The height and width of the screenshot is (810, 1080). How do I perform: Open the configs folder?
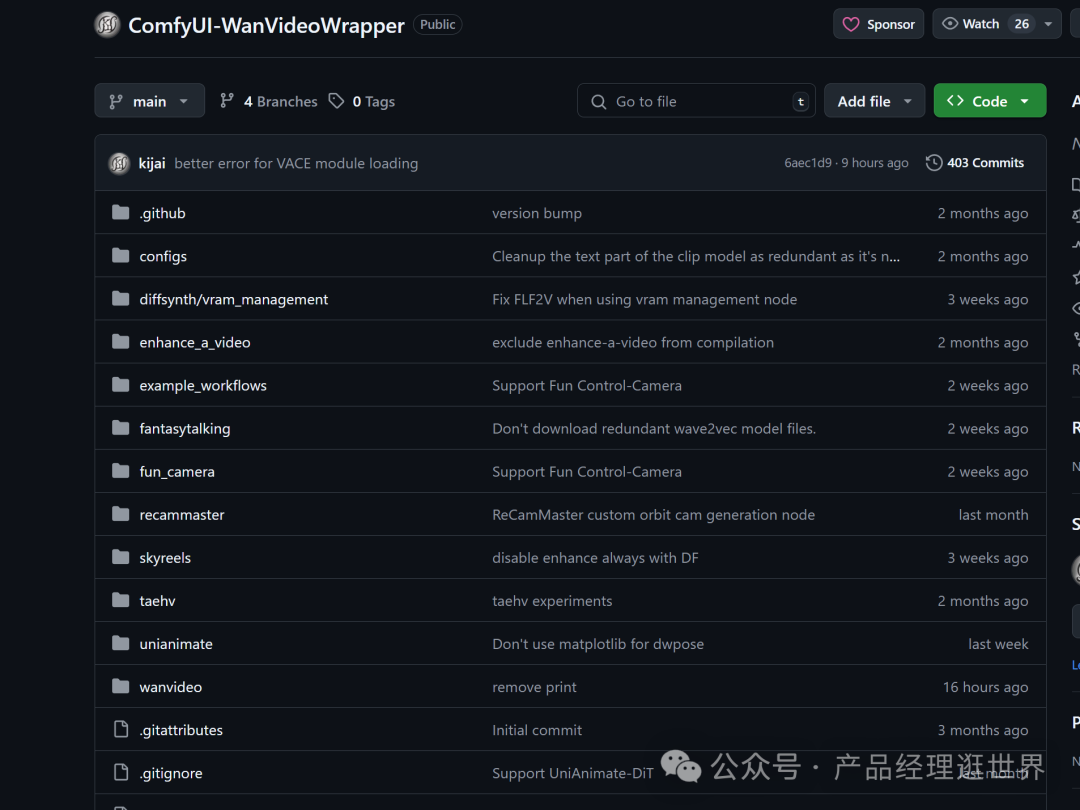click(x=163, y=256)
